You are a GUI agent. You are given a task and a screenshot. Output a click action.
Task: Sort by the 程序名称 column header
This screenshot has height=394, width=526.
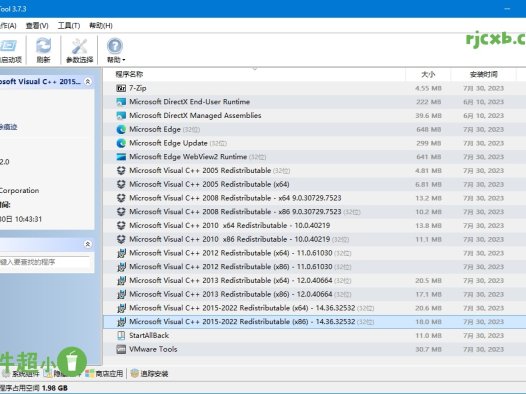coord(129,74)
